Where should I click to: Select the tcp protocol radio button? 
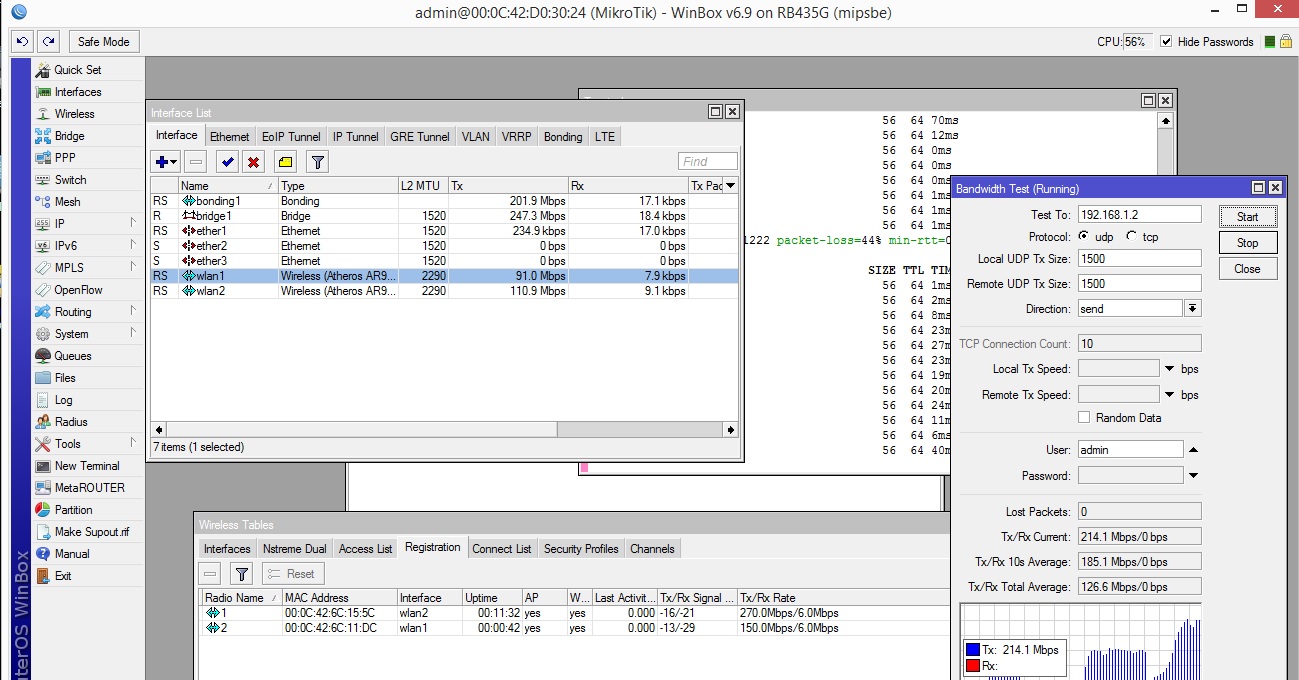tap(1131, 237)
